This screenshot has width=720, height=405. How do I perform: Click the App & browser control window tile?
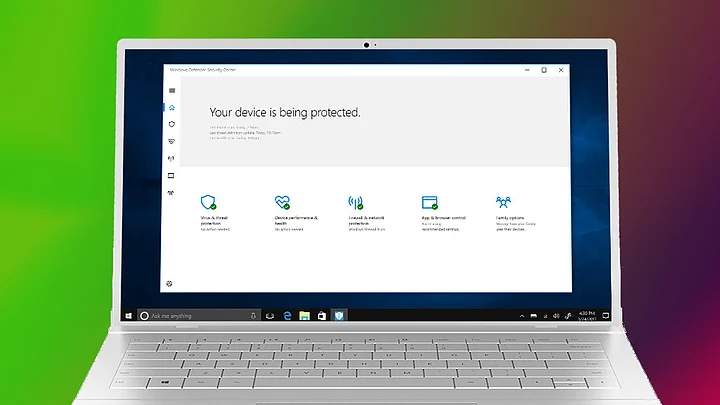[x=430, y=202]
